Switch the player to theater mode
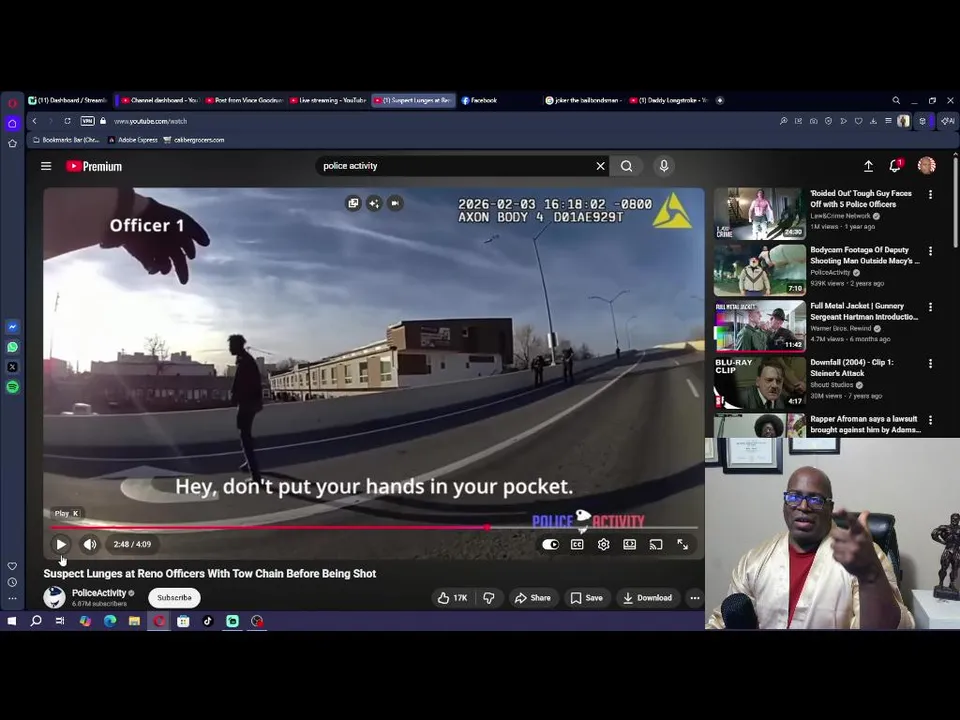Viewport: 960px width, 720px height. pos(629,544)
